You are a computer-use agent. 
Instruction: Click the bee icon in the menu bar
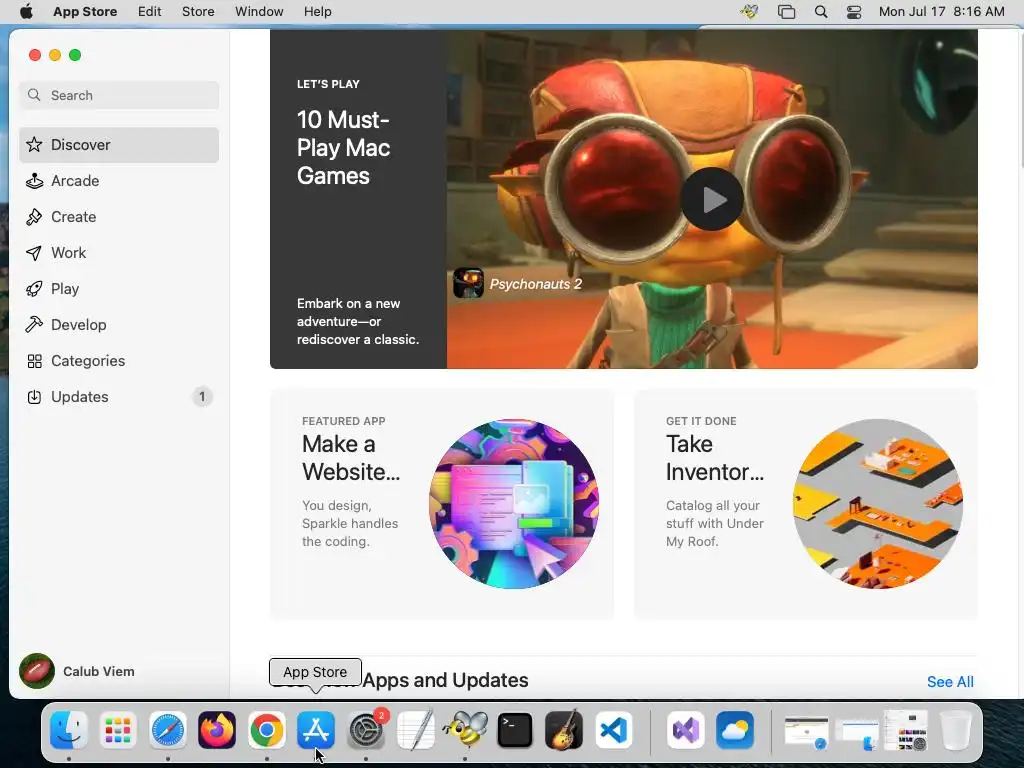[x=750, y=12]
